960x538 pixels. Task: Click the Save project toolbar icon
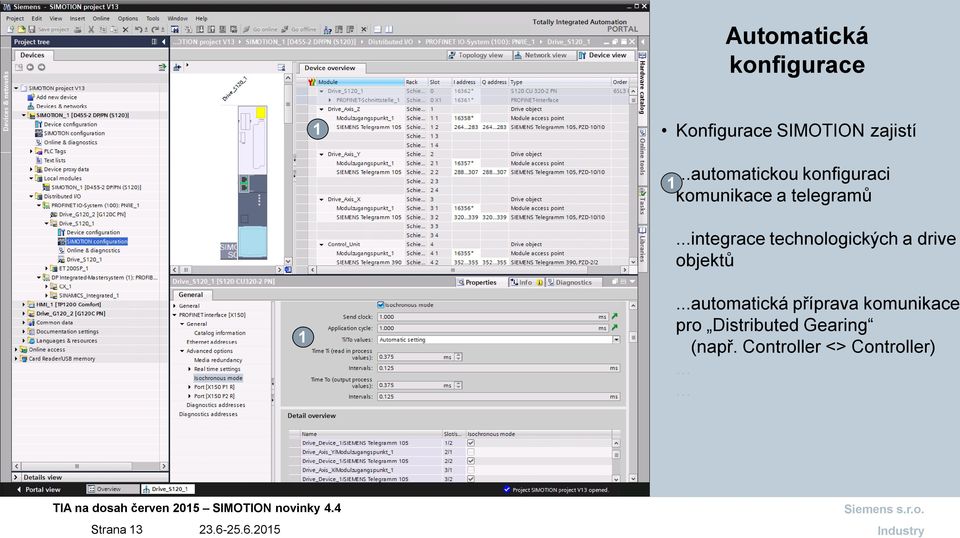click(x=32, y=29)
